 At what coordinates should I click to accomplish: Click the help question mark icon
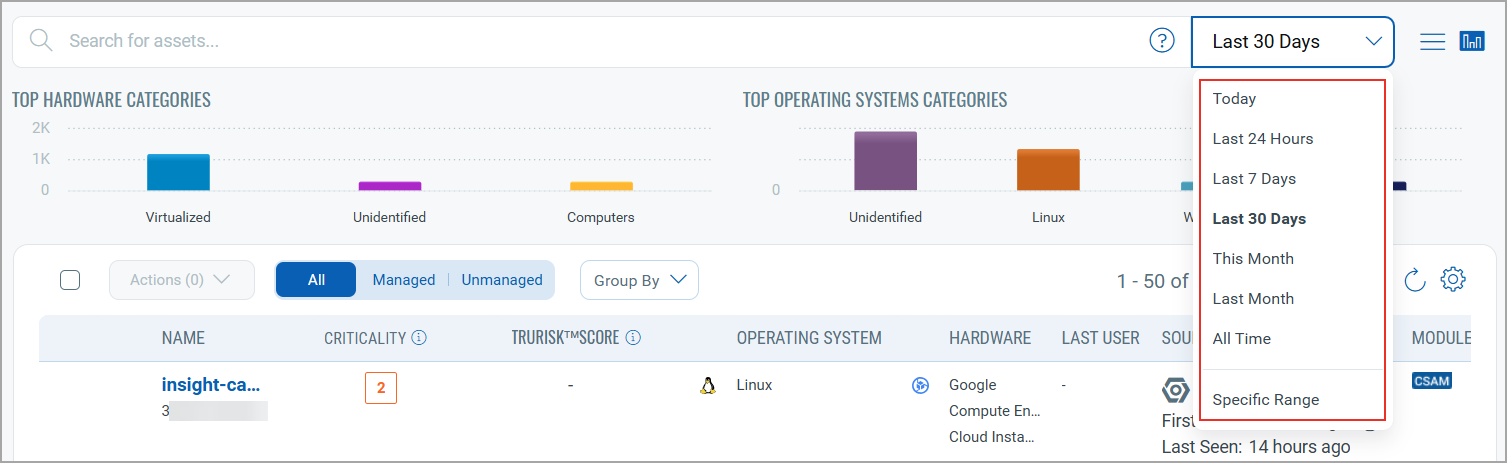(1161, 41)
